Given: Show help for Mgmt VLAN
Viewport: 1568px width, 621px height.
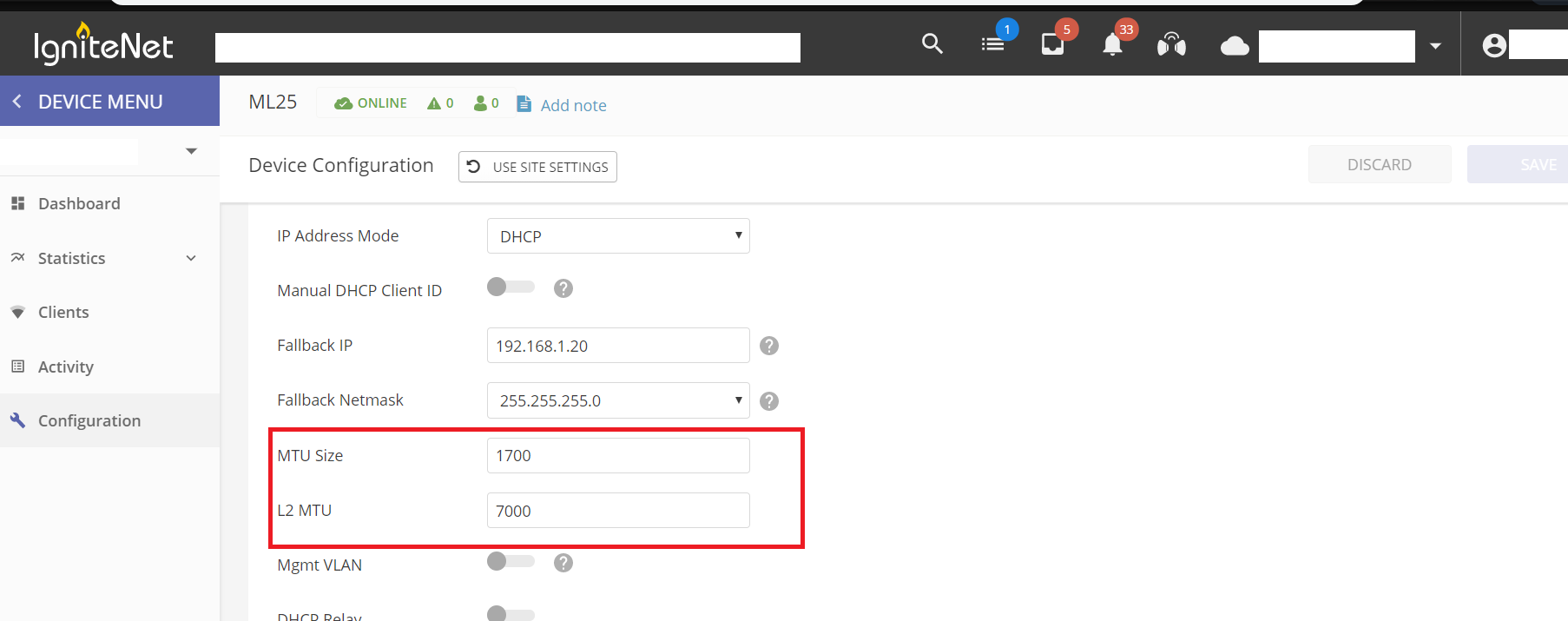Looking at the screenshot, I should 563,563.
